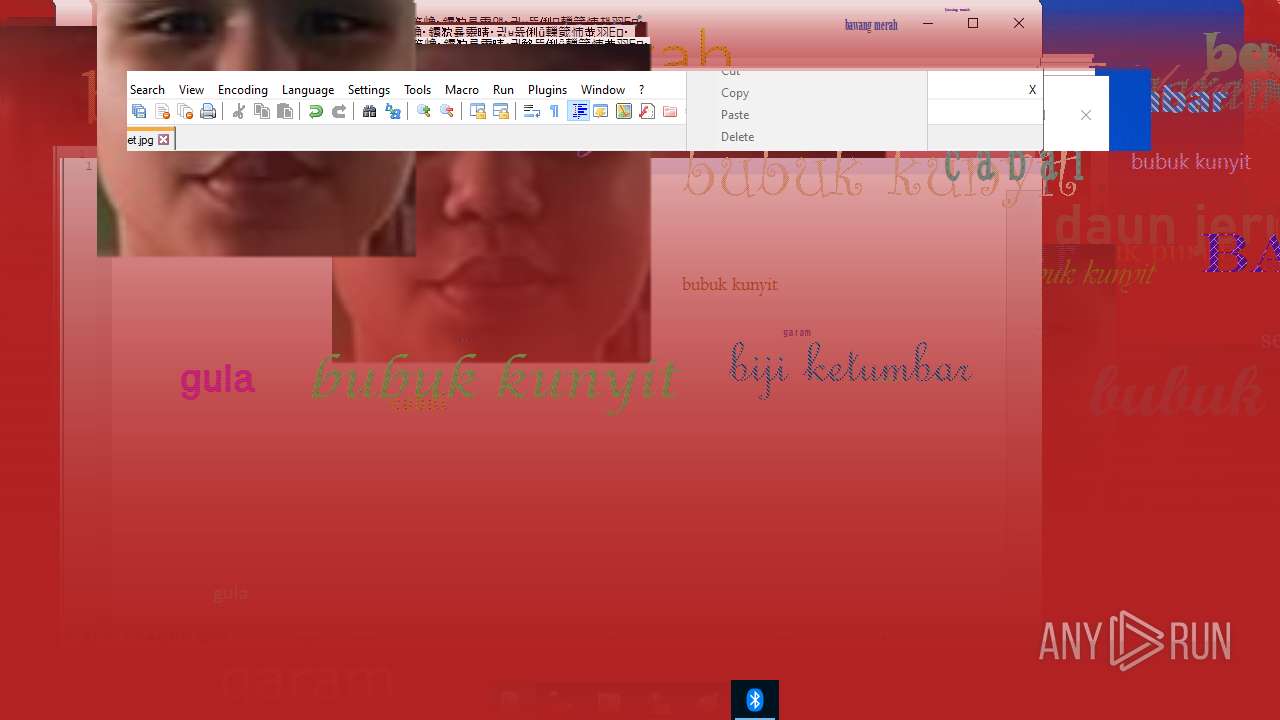
Task: Click the Paste clipboard toolbar icon
Action: coord(285,111)
